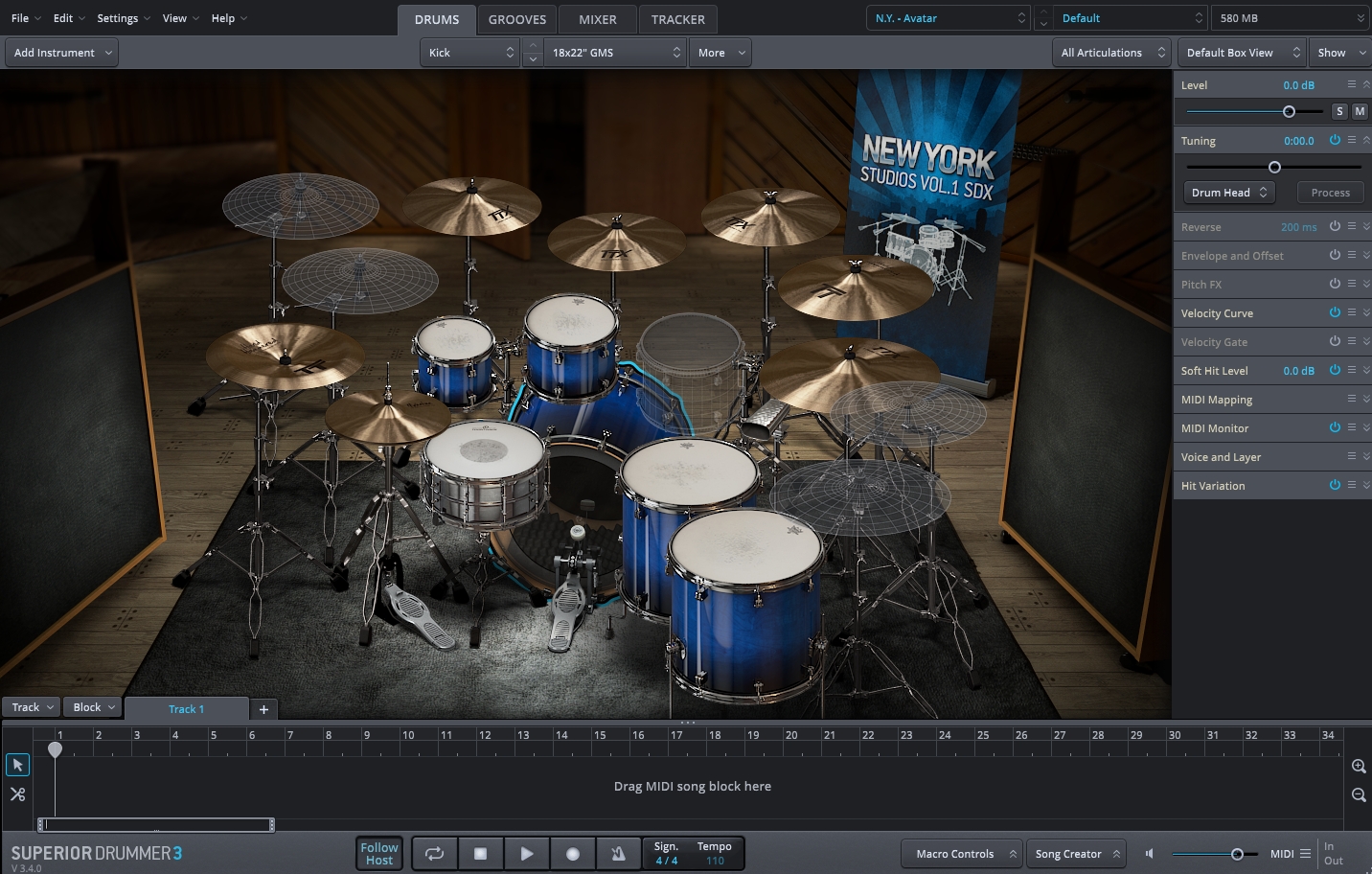This screenshot has width=1372, height=874.
Task: Solo the kick drum with the S button
Action: point(1339,111)
